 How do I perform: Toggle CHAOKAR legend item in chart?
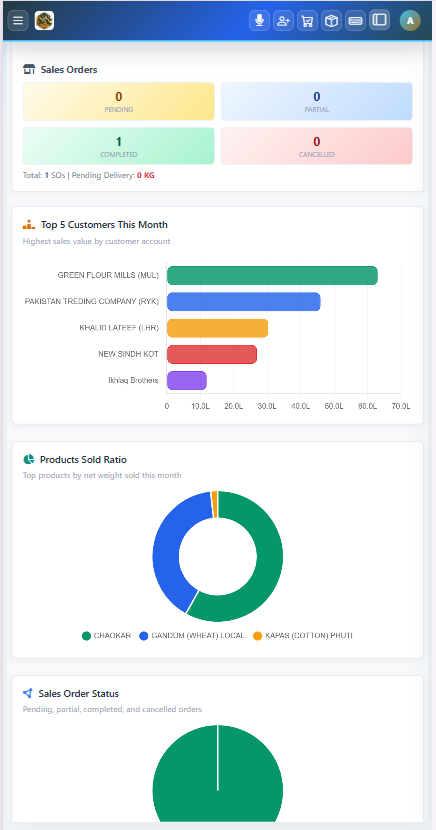[106, 635]
